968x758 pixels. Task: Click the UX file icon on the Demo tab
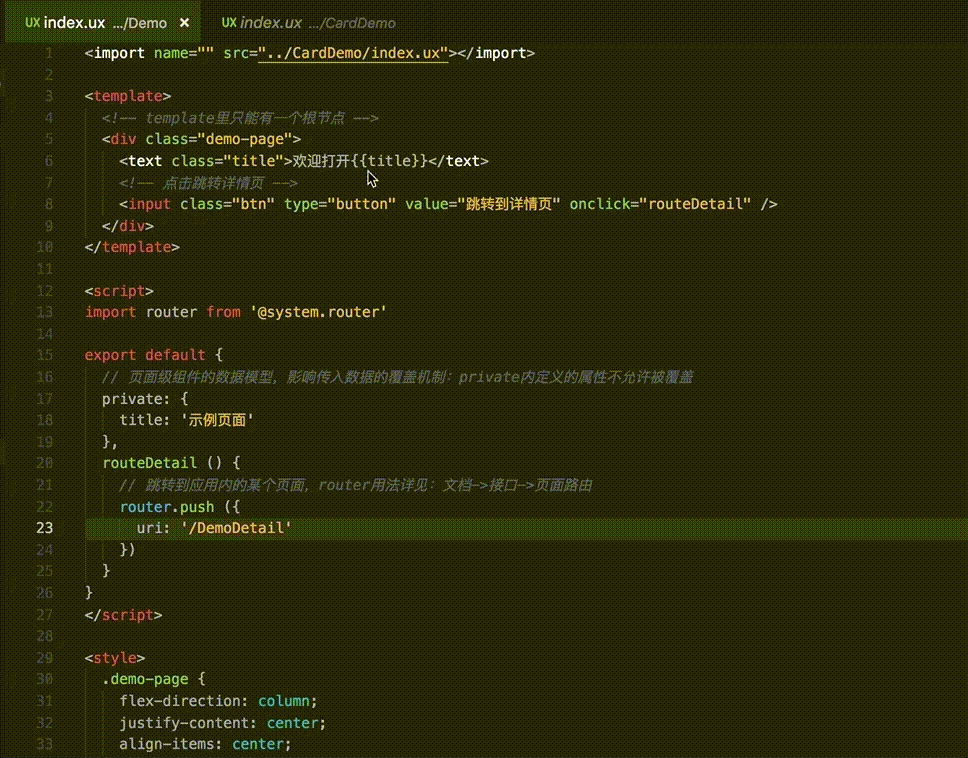pos(32,23)
